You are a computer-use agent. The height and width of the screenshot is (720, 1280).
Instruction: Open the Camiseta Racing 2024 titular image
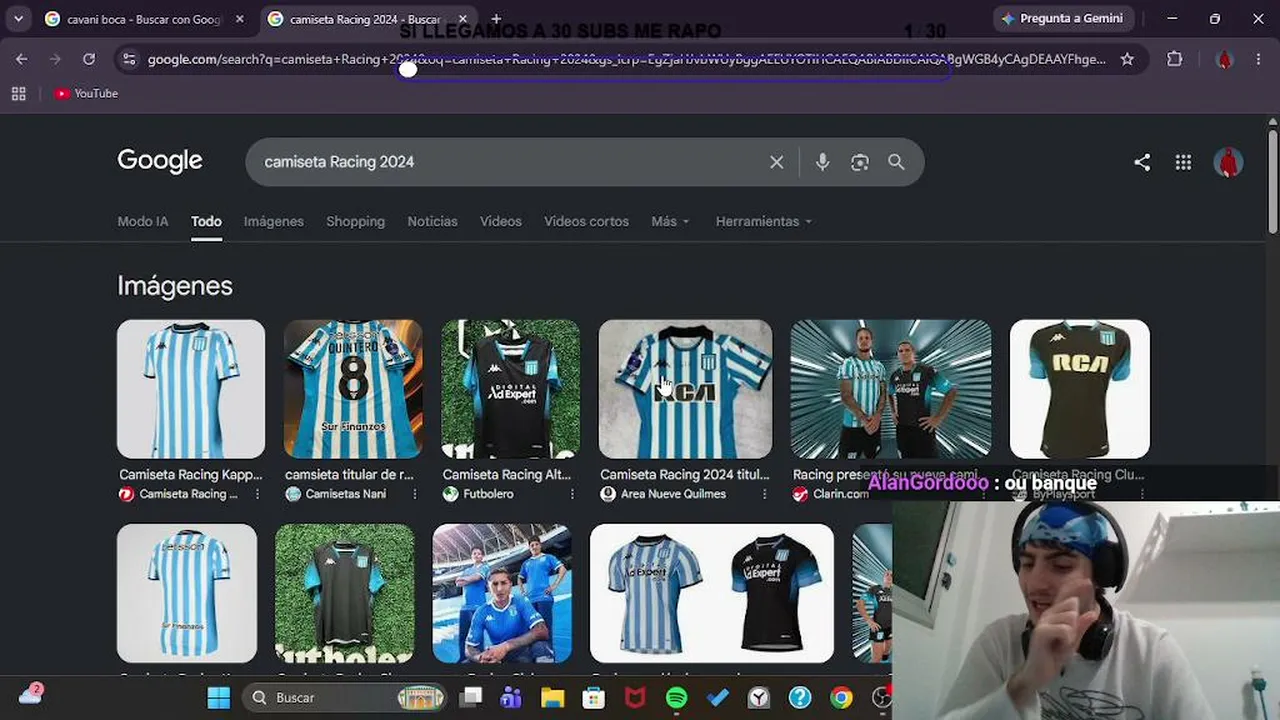(685, 389)
